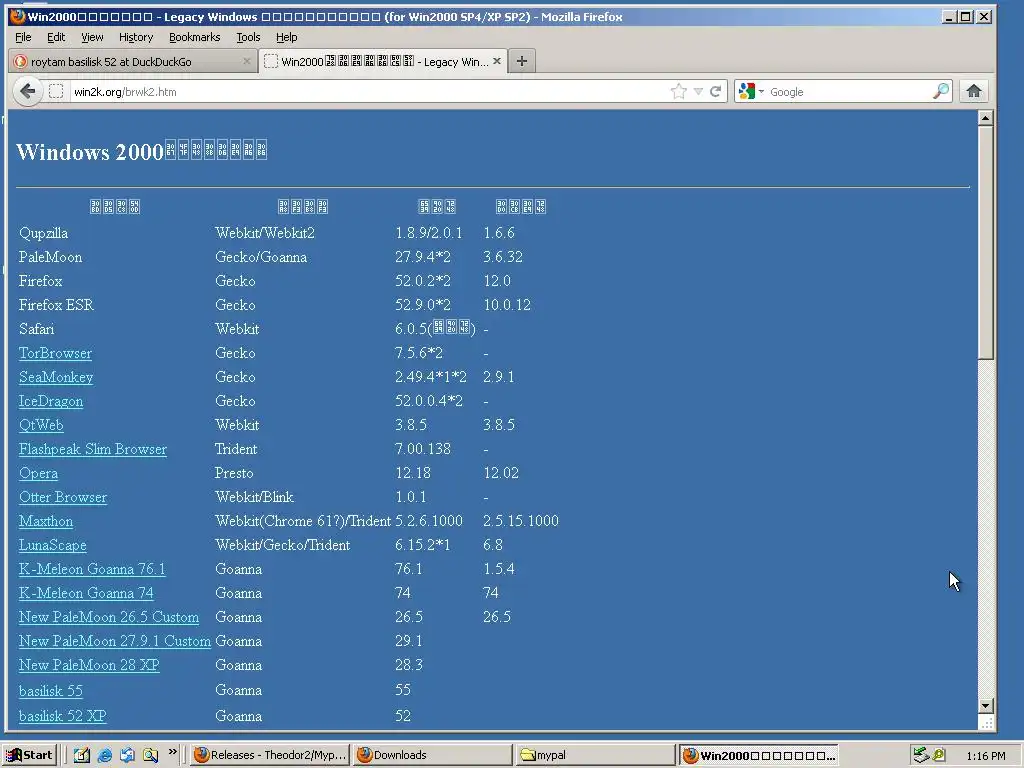Open the Help menu
This screenshot has height=768, width=1024.
point(287,37)
